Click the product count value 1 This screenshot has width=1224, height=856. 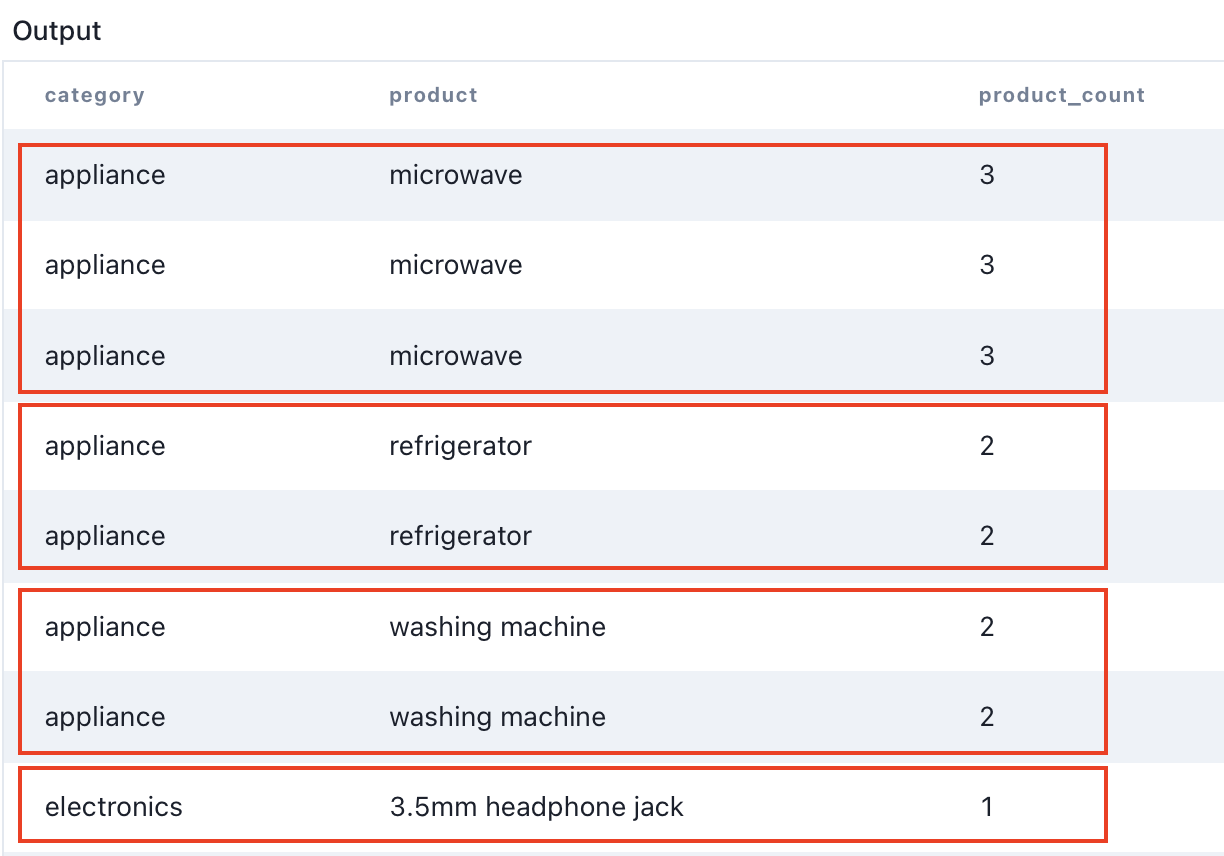click(x=987, y=808)
